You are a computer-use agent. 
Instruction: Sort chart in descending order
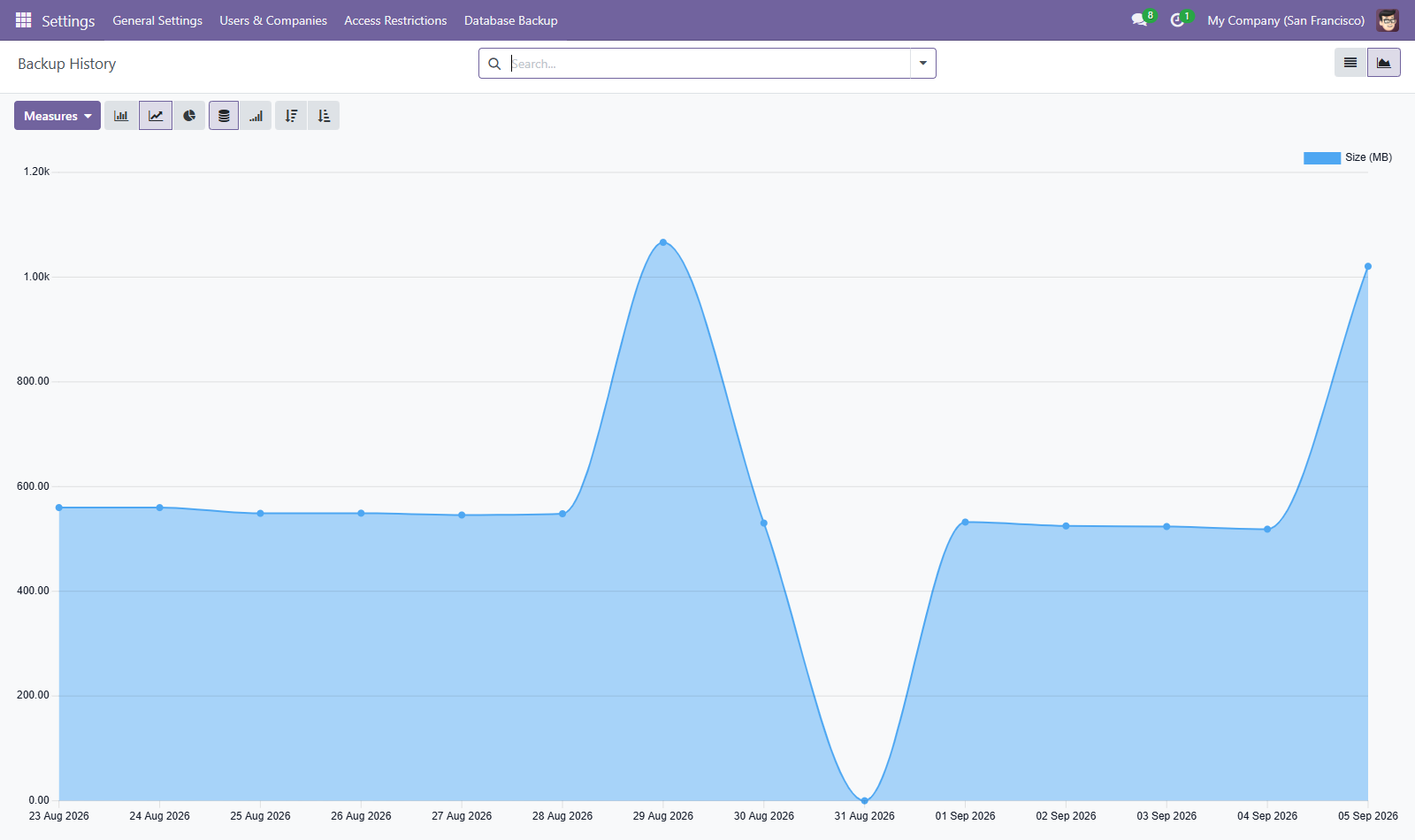(x=291, y=116)
